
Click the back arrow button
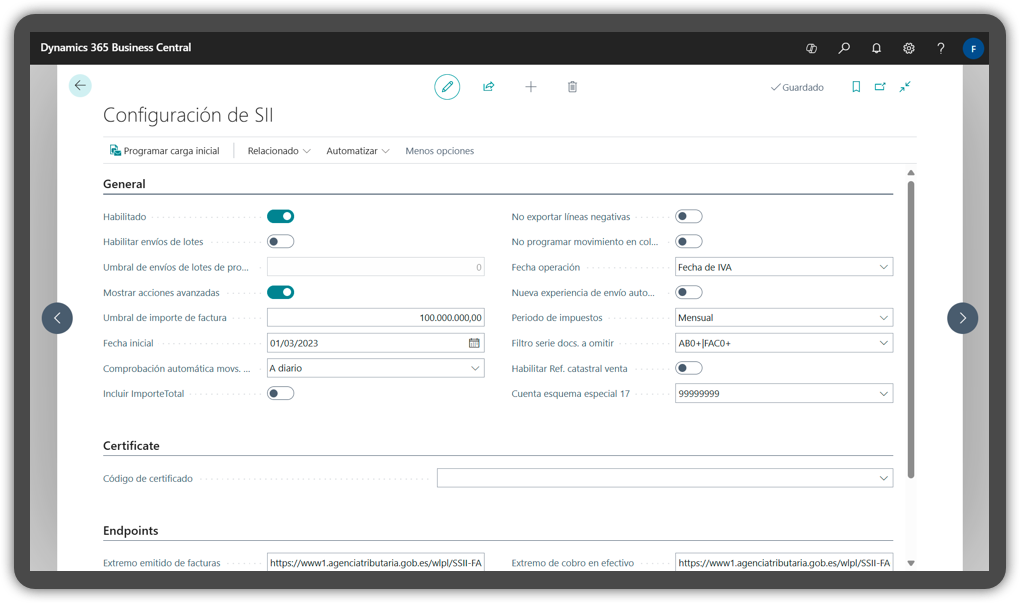[80, 85]
